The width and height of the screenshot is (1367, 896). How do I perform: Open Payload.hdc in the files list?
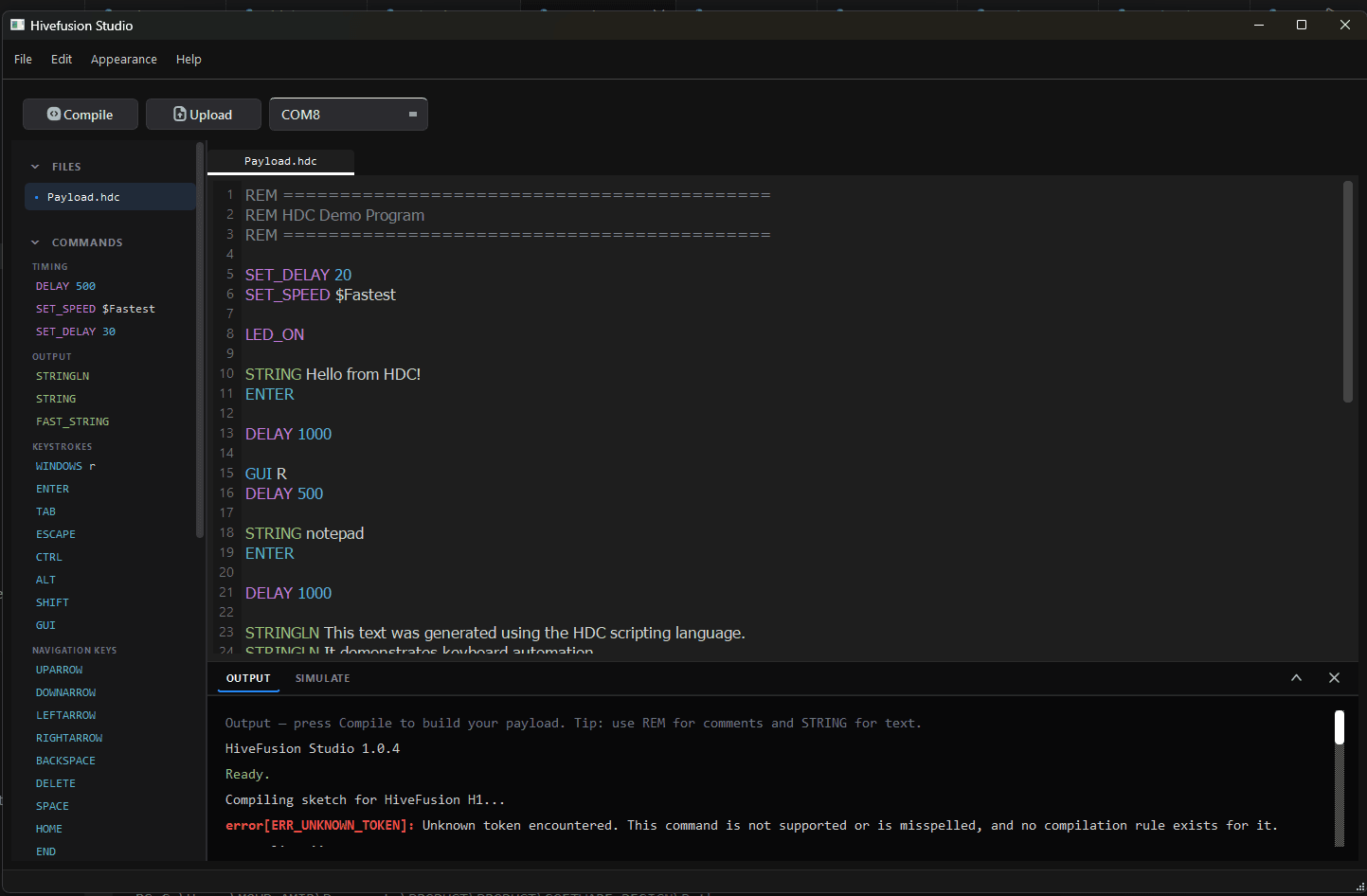(110, 197)
